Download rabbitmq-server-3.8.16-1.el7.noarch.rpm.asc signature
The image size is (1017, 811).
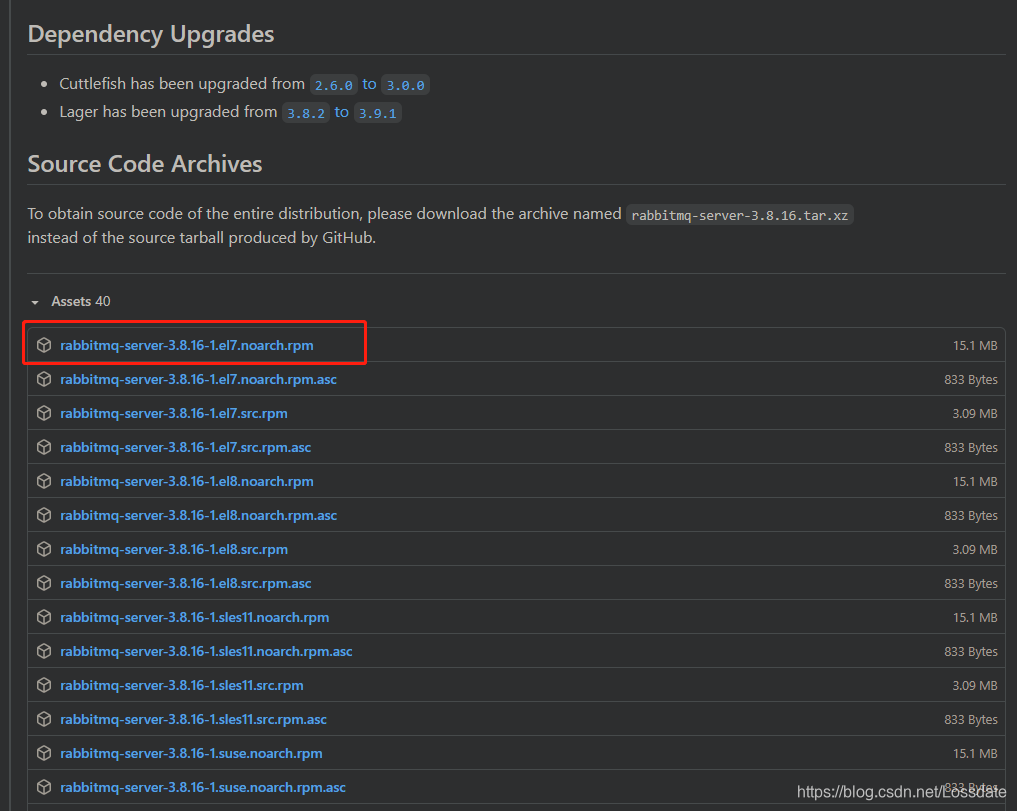198,379
